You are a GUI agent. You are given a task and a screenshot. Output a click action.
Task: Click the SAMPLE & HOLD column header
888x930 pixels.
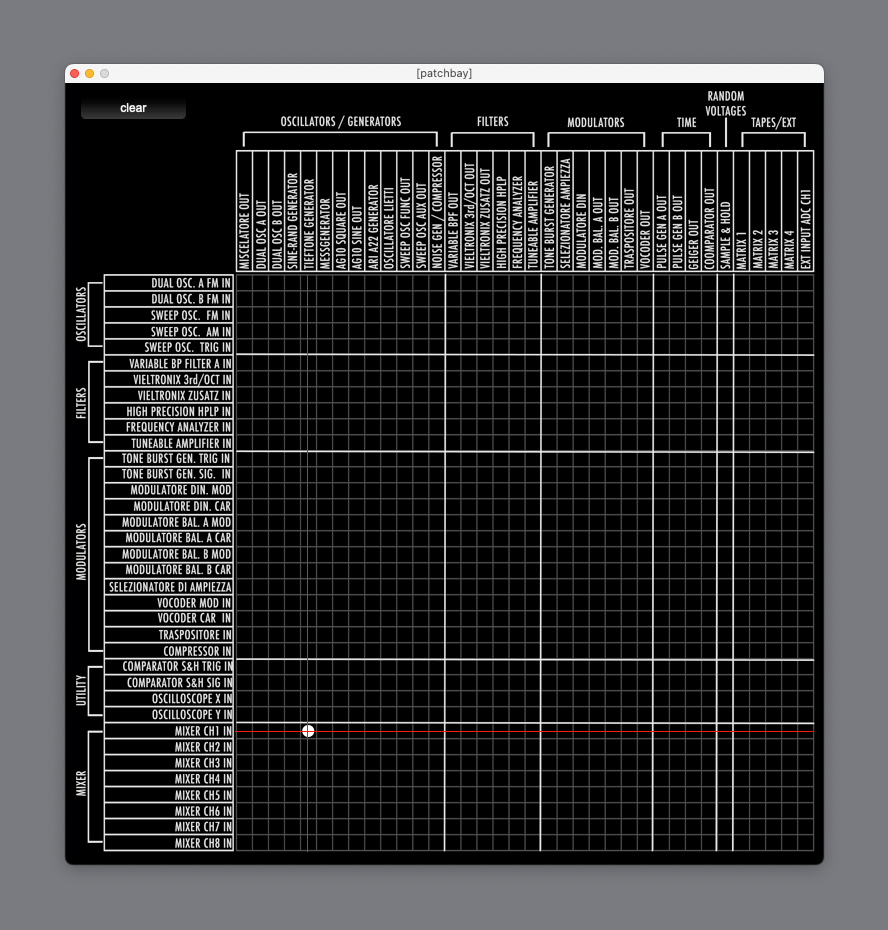click(725, 211)
